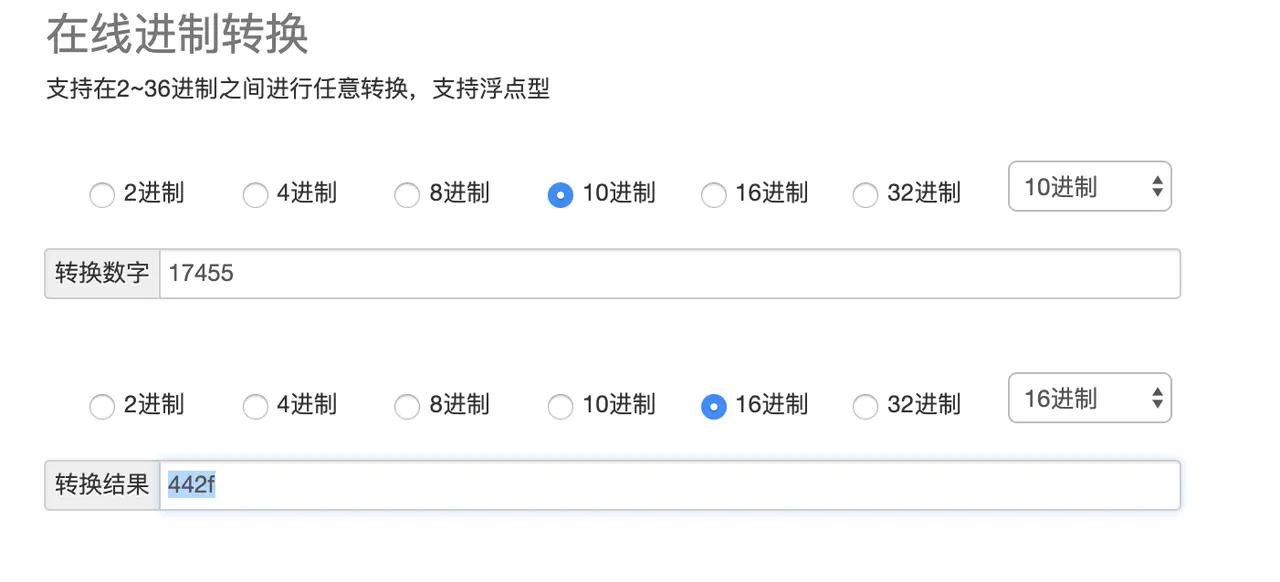Click the highlighted 442f result text
This screenshot has width=1280, height=582.
click(191, 484)
